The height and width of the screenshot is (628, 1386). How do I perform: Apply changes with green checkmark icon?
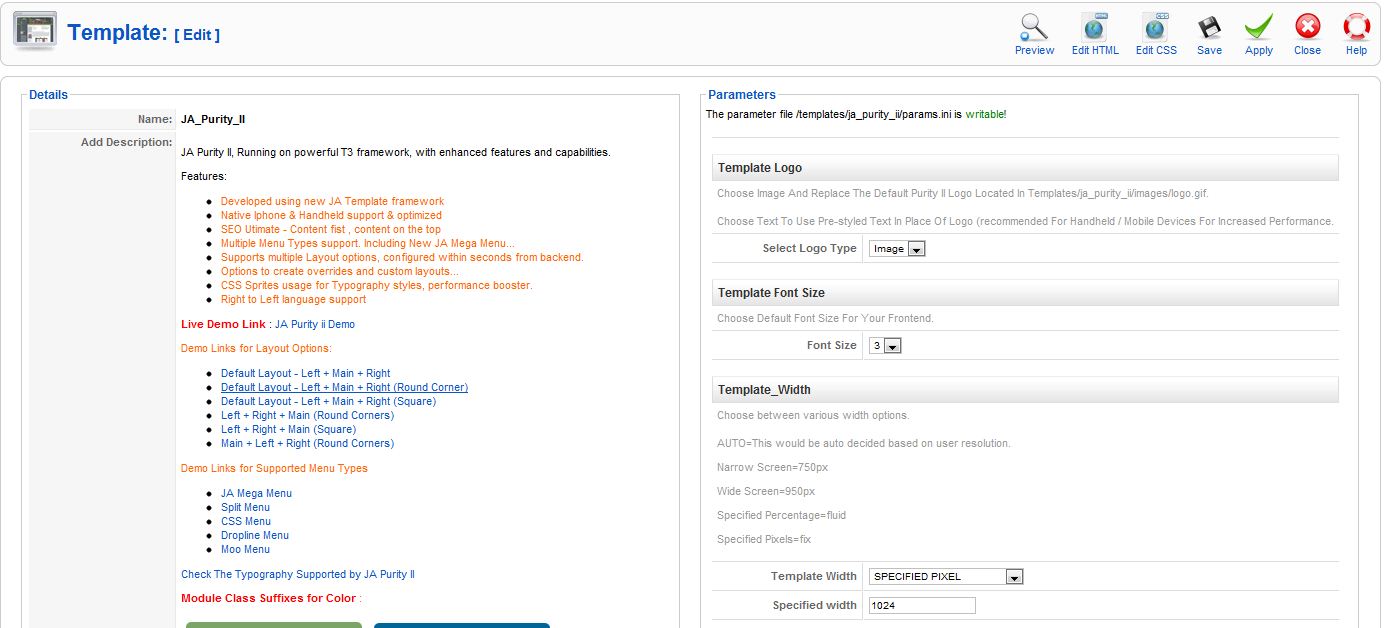click(x=1258, y=27)
